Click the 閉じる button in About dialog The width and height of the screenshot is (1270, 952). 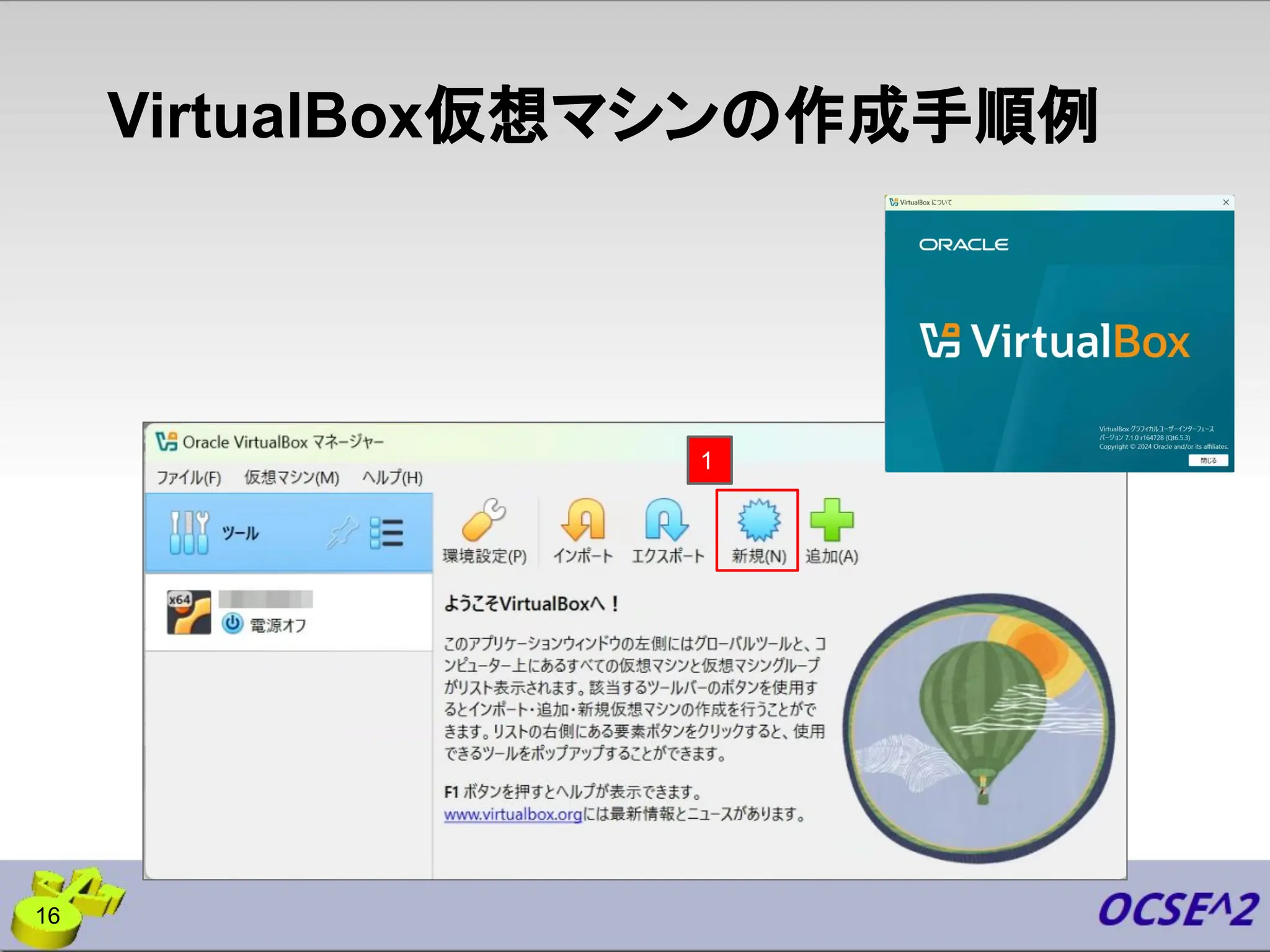1208,461
